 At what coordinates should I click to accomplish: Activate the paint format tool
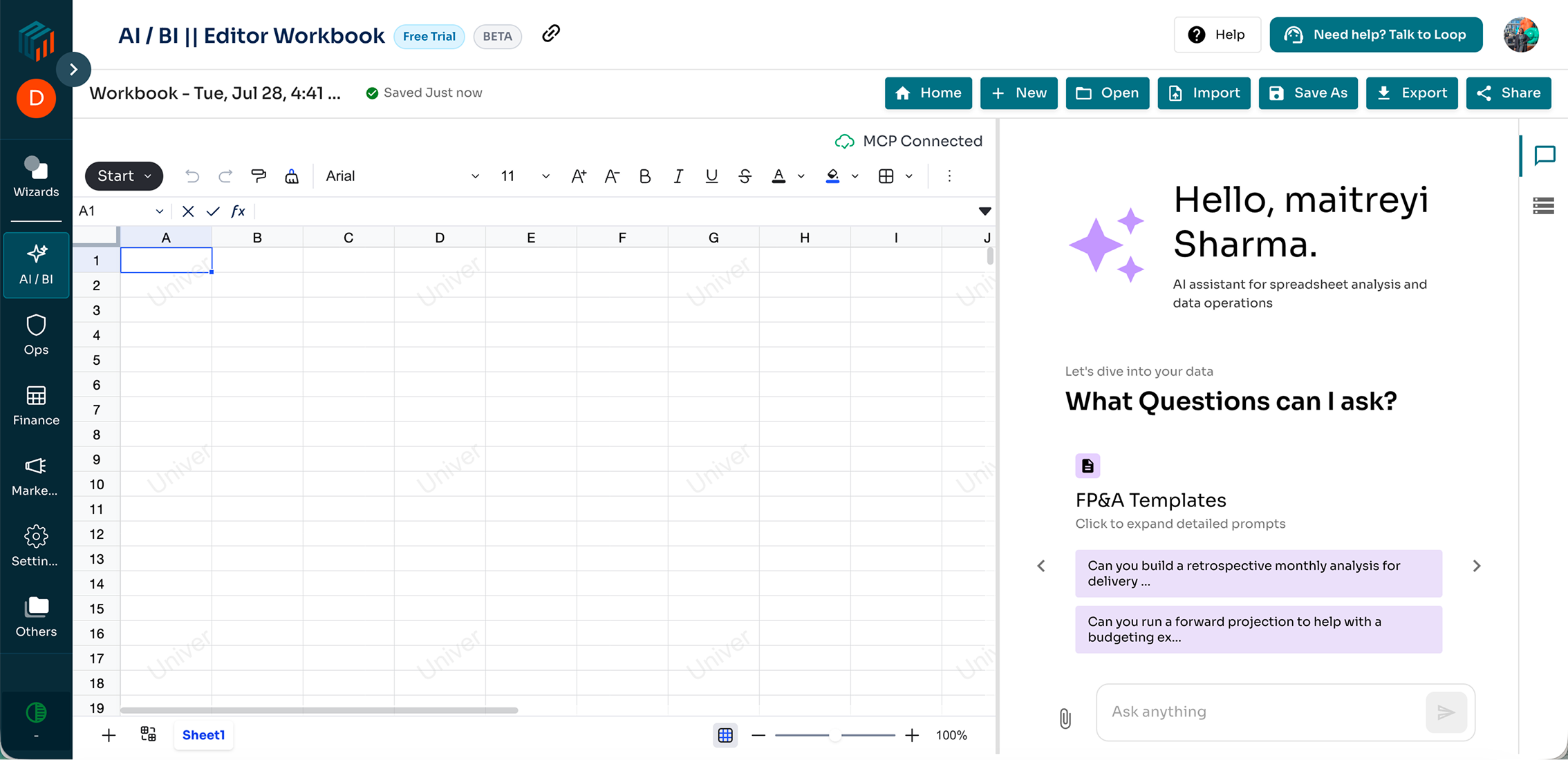point(259,176)
